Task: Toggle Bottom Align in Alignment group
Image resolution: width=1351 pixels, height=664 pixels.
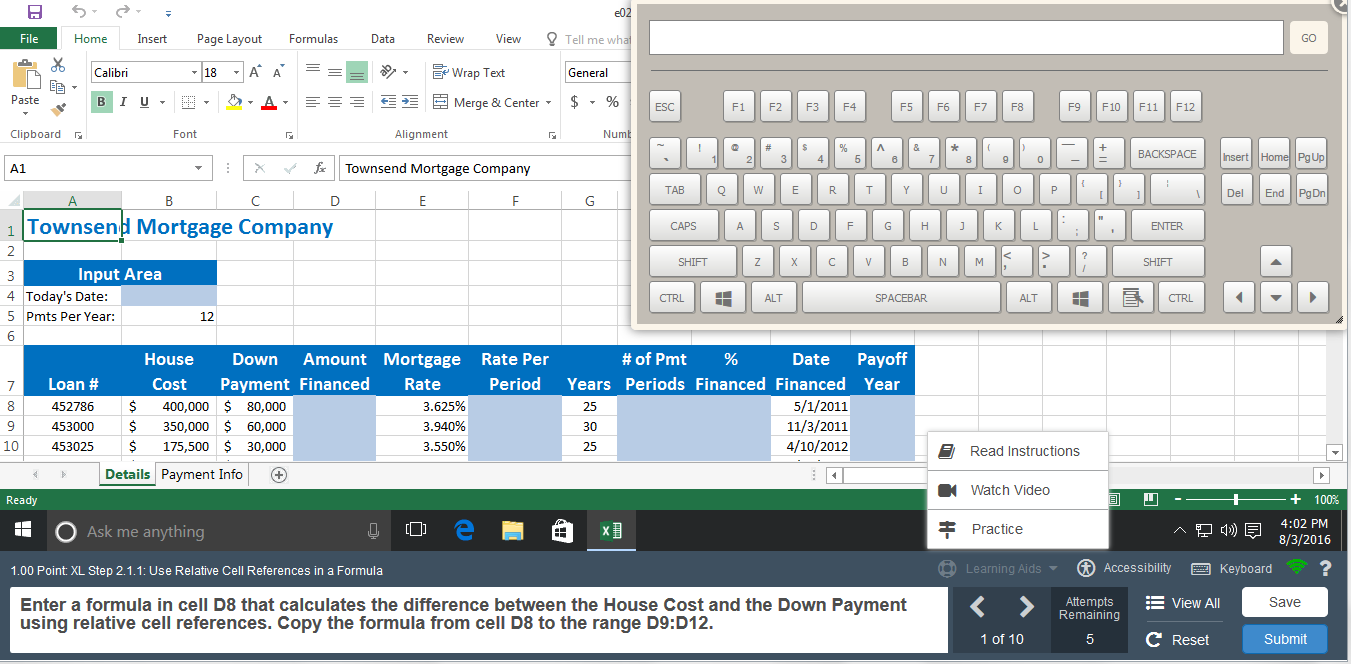Action: [356, 72]
